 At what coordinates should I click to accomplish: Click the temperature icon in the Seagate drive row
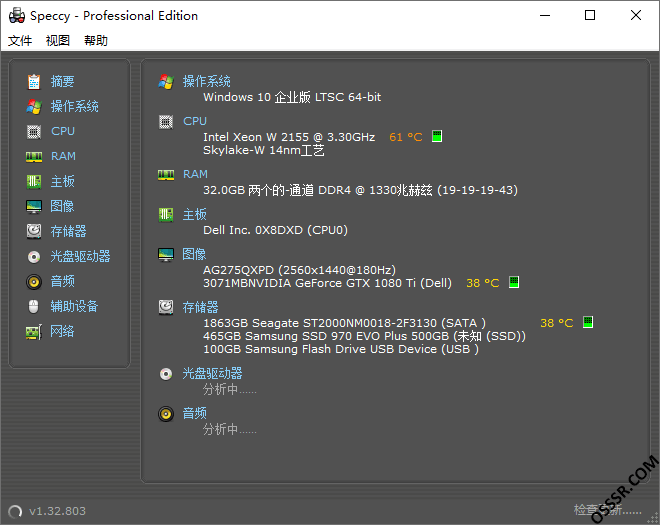click(x=588, y=322)
